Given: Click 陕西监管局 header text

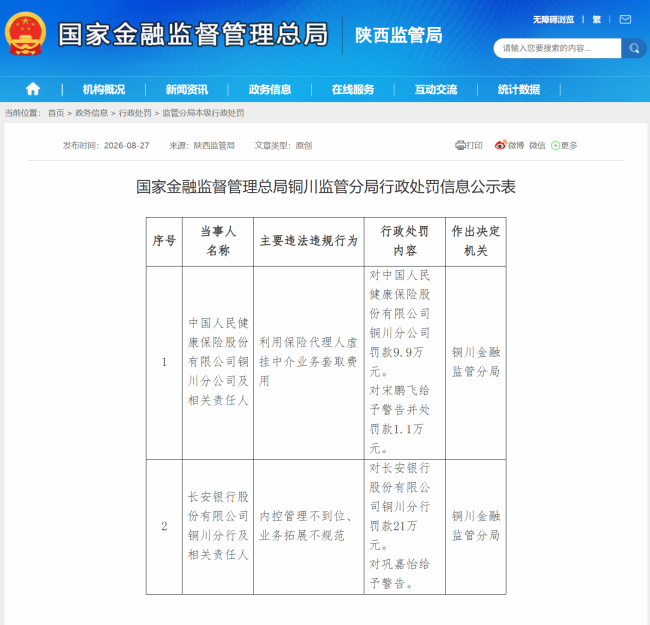Looking at the screenshot, I should [399, 35].
